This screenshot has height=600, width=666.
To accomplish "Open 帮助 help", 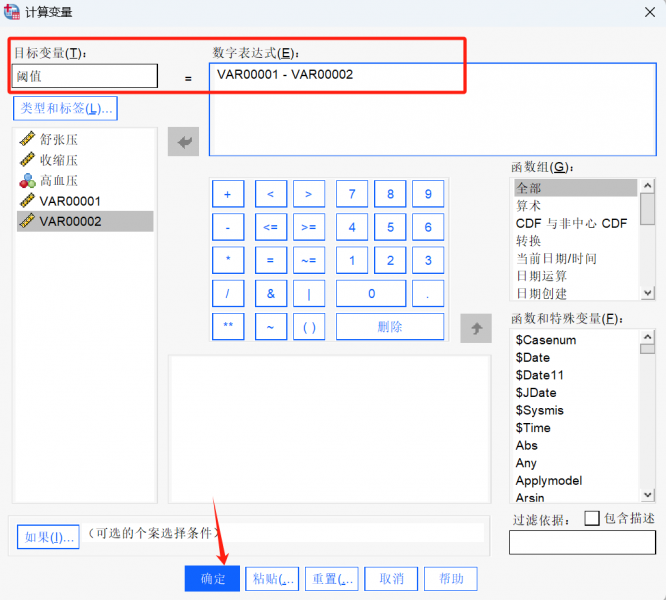I will 451,578.
